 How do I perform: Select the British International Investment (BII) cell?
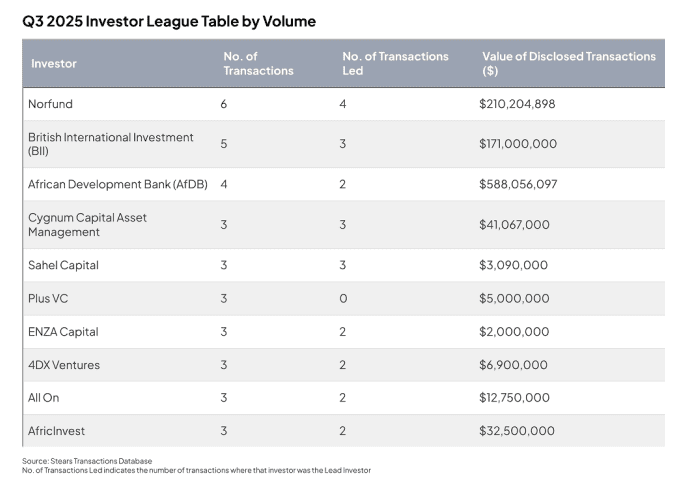point(110,144)
